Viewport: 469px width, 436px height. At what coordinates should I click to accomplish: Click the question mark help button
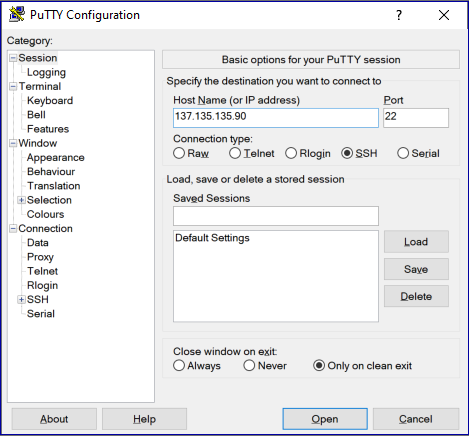pyautogui.click(x=399, y=15)
